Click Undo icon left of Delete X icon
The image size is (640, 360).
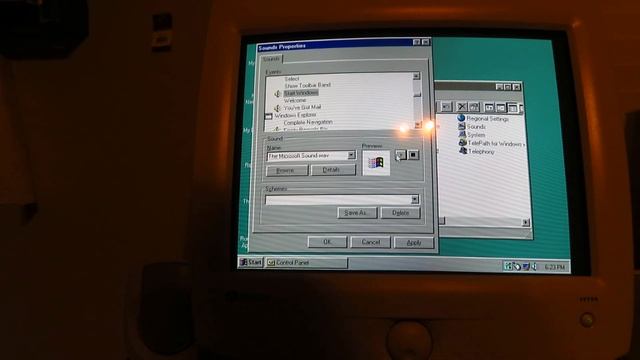[447, 107]
